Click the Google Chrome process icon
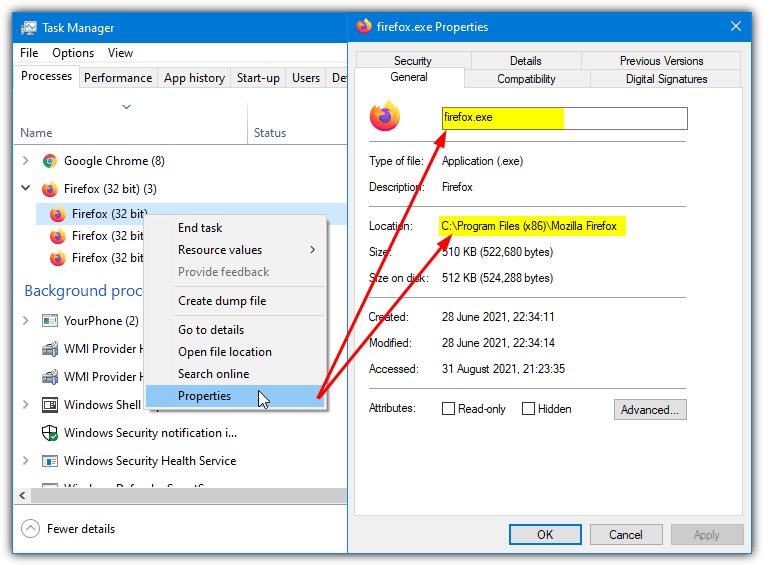The image size is (764, 565). point(50,161)
